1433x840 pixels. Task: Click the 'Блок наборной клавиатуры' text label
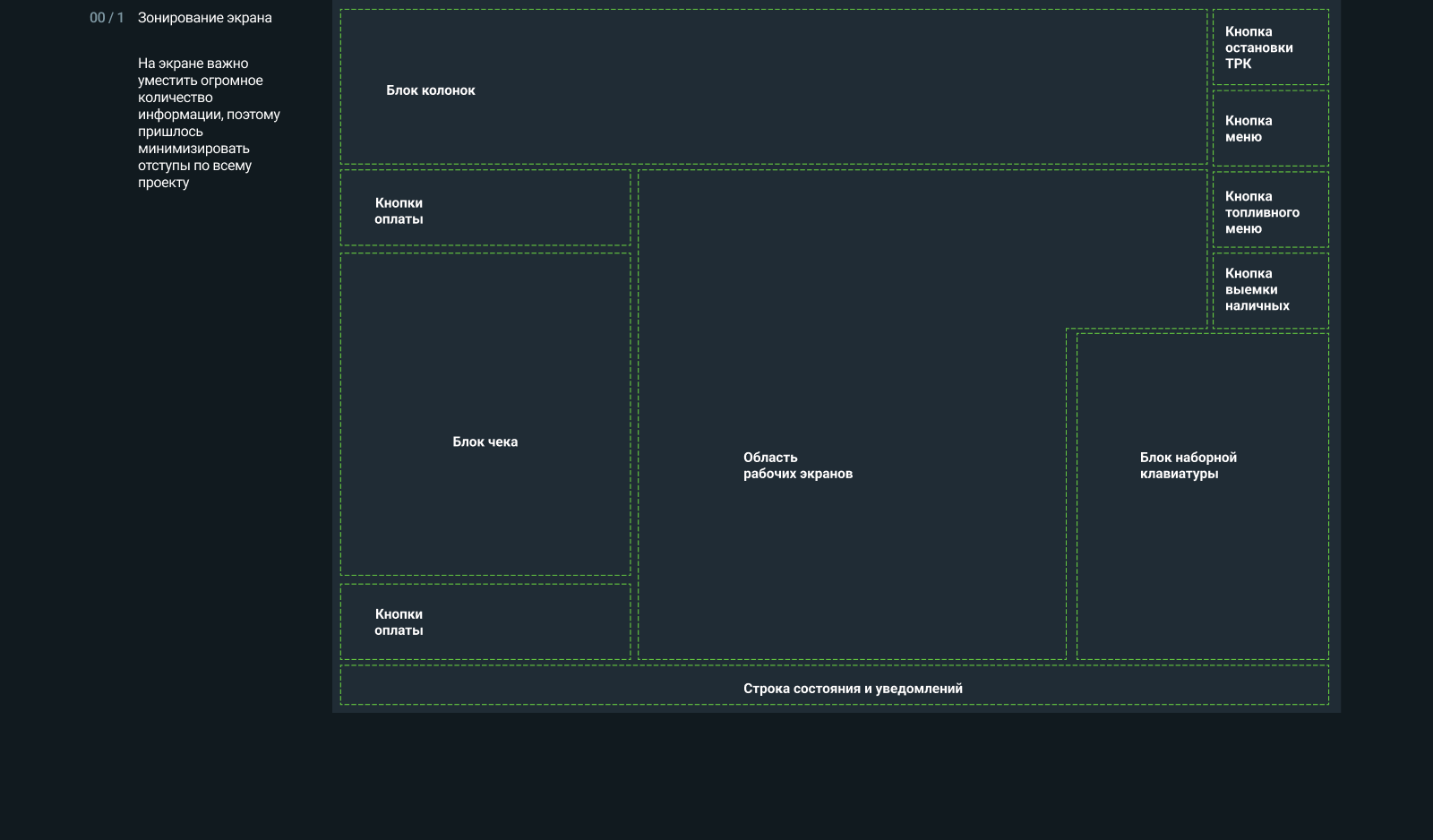pos(1188,466)
